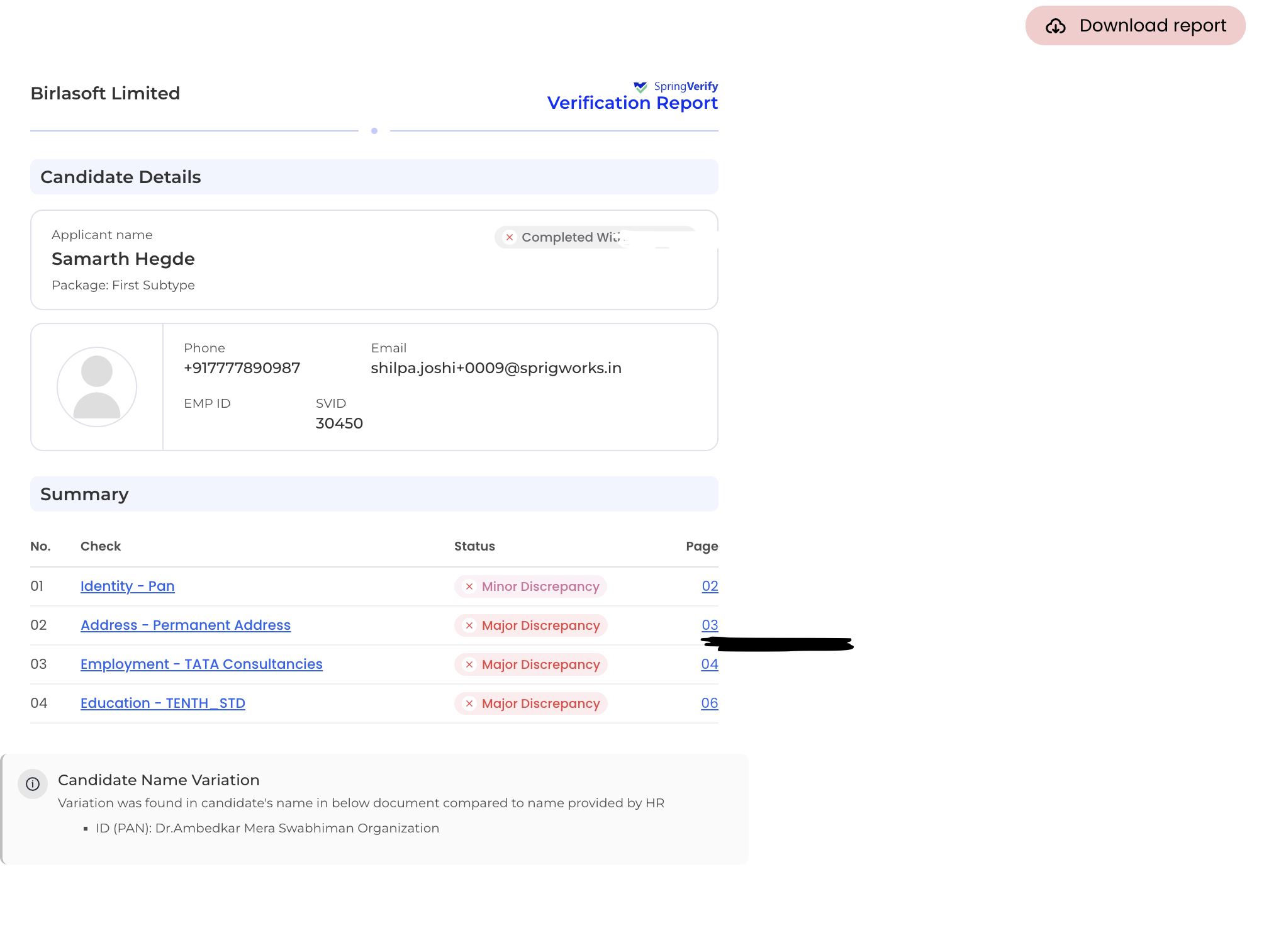This screenshot has width=1264, height=952.
Task: Click the cloud download icon
Action: [1055, 26]
